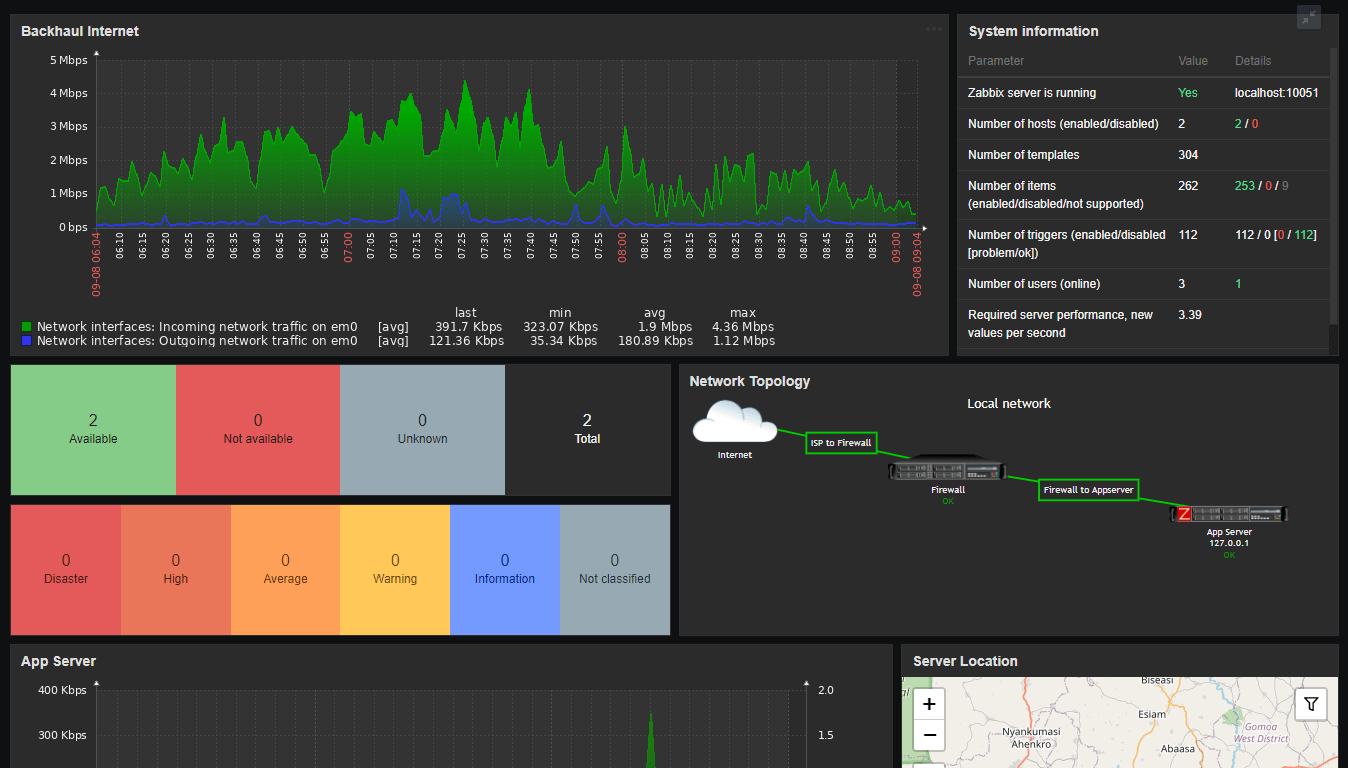Select the Firewall device in Network Topology
The height and width of the screenshot is (768, 1348).
(947, 470)
